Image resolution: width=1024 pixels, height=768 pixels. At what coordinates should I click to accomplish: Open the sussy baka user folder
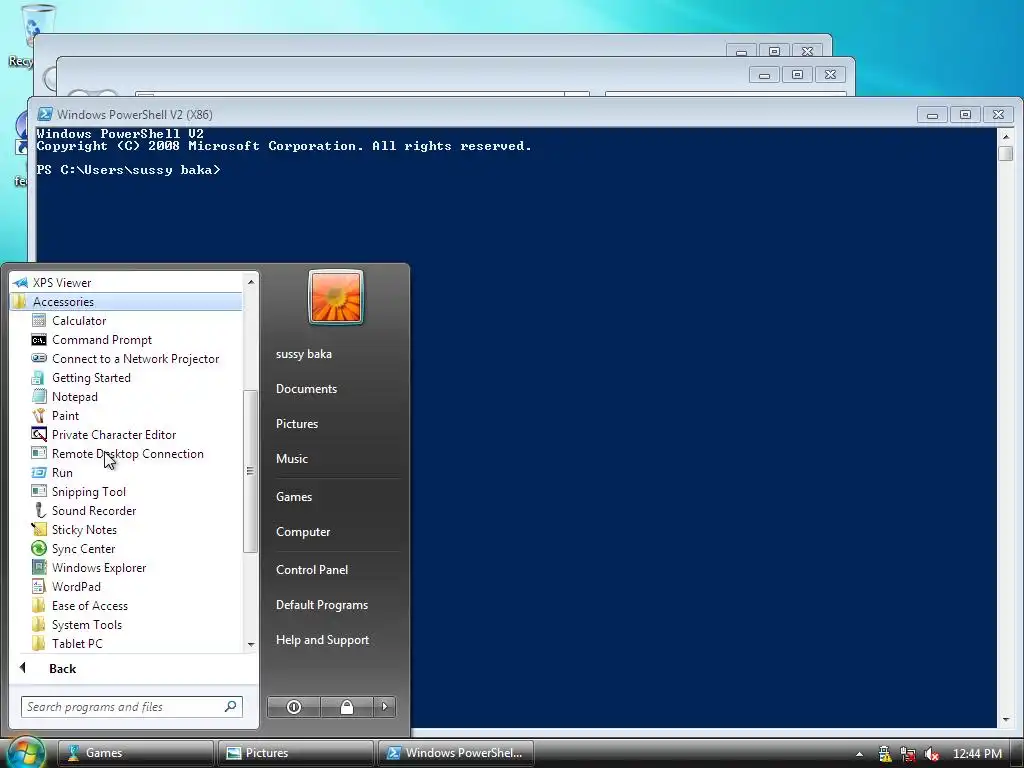[x=304, y=354]
